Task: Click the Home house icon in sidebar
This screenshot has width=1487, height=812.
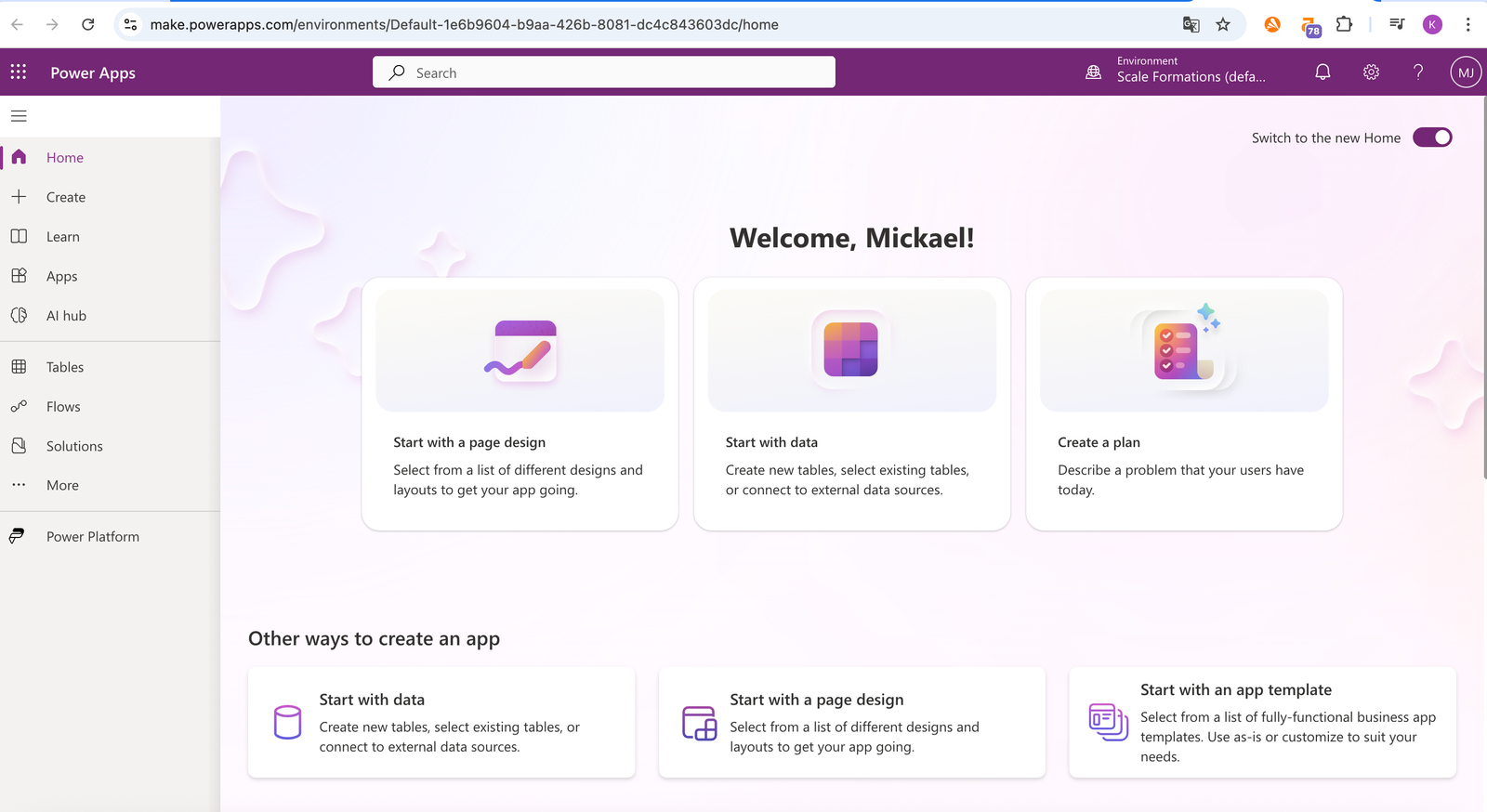Action: pyautogui.click(x=19, y=157)
